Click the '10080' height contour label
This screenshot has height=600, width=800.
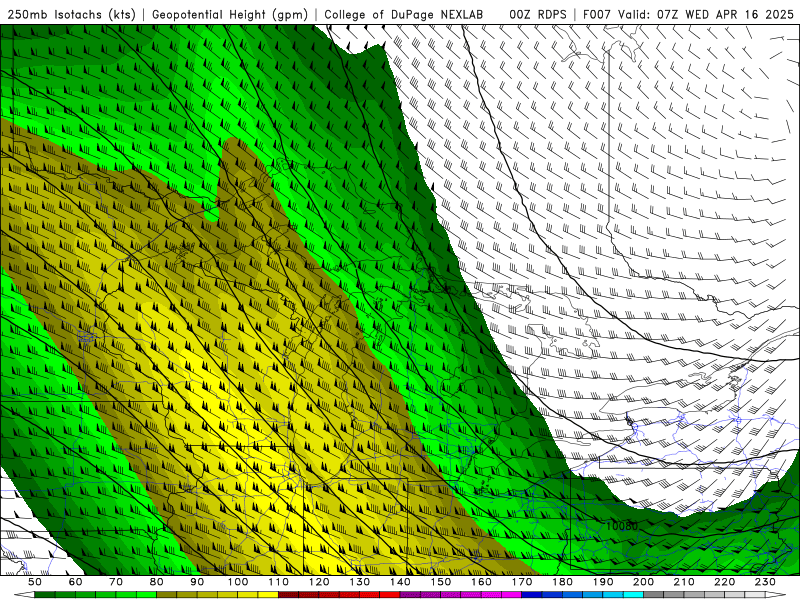621,526
